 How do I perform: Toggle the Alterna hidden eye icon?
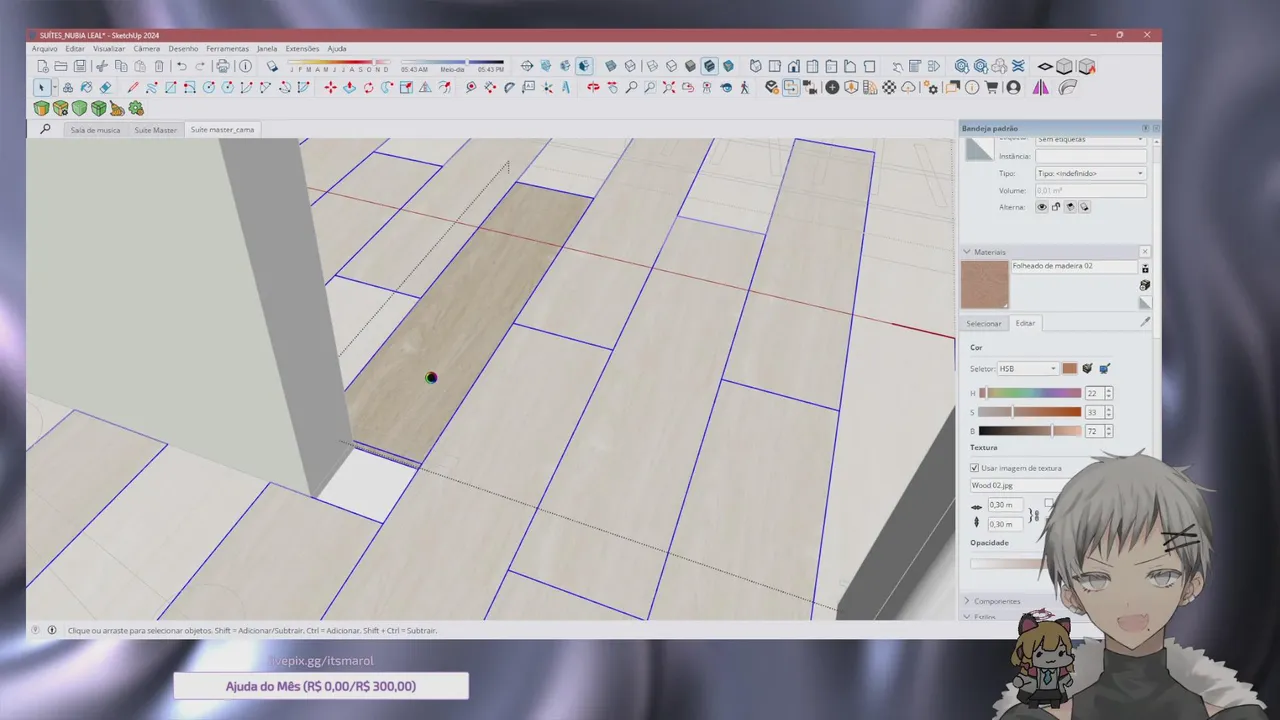(1042, 207)
